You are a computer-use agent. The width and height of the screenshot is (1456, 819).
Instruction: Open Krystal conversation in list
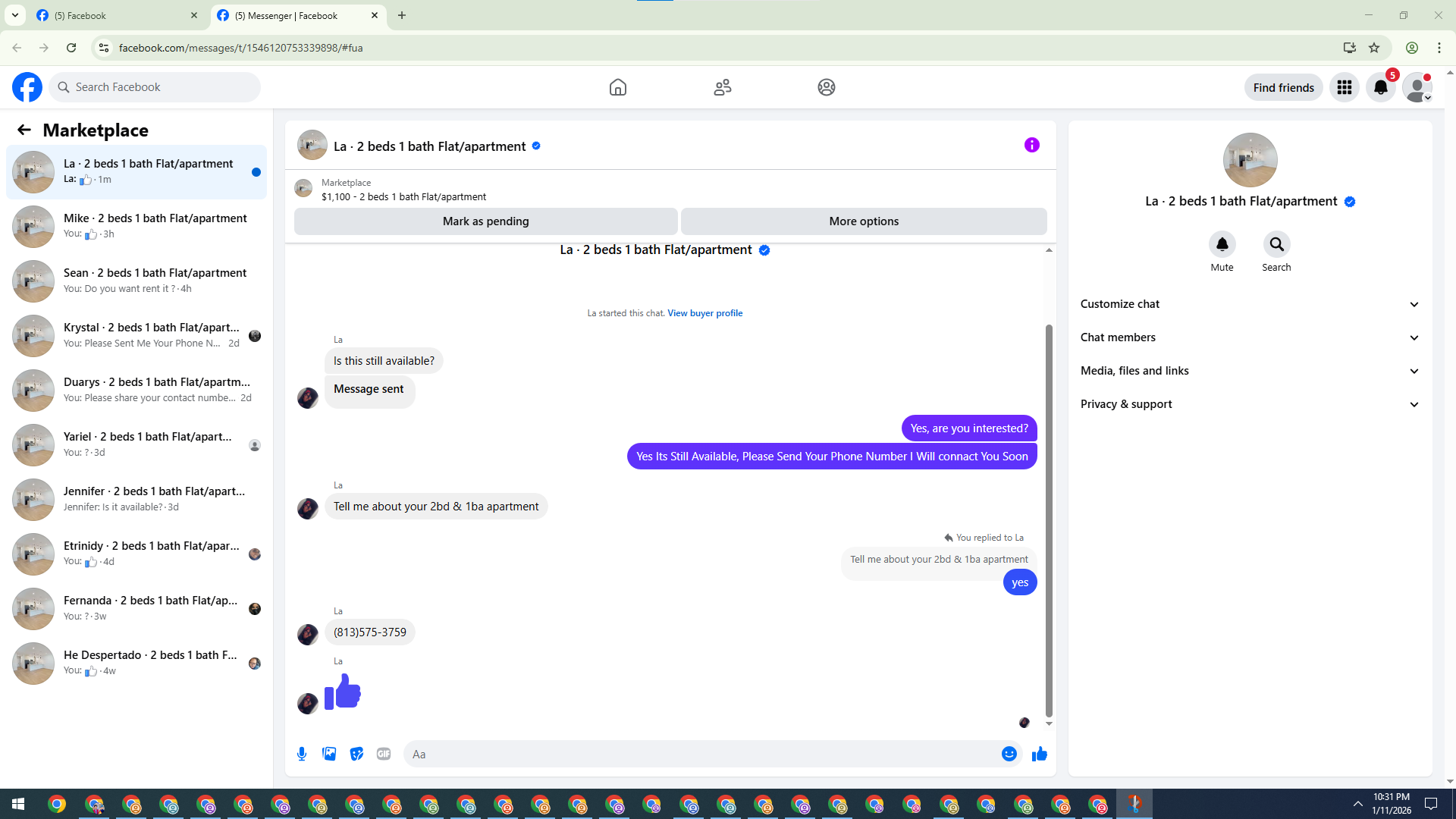click(136, 336)
